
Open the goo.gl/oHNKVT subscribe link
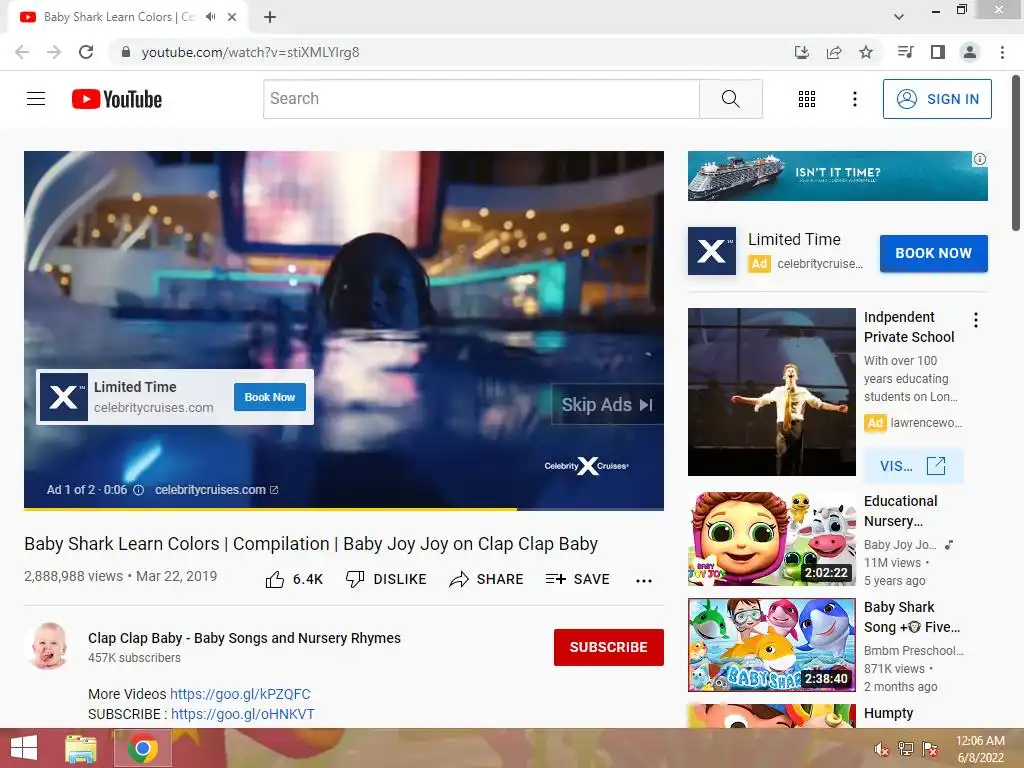[243, 714]
